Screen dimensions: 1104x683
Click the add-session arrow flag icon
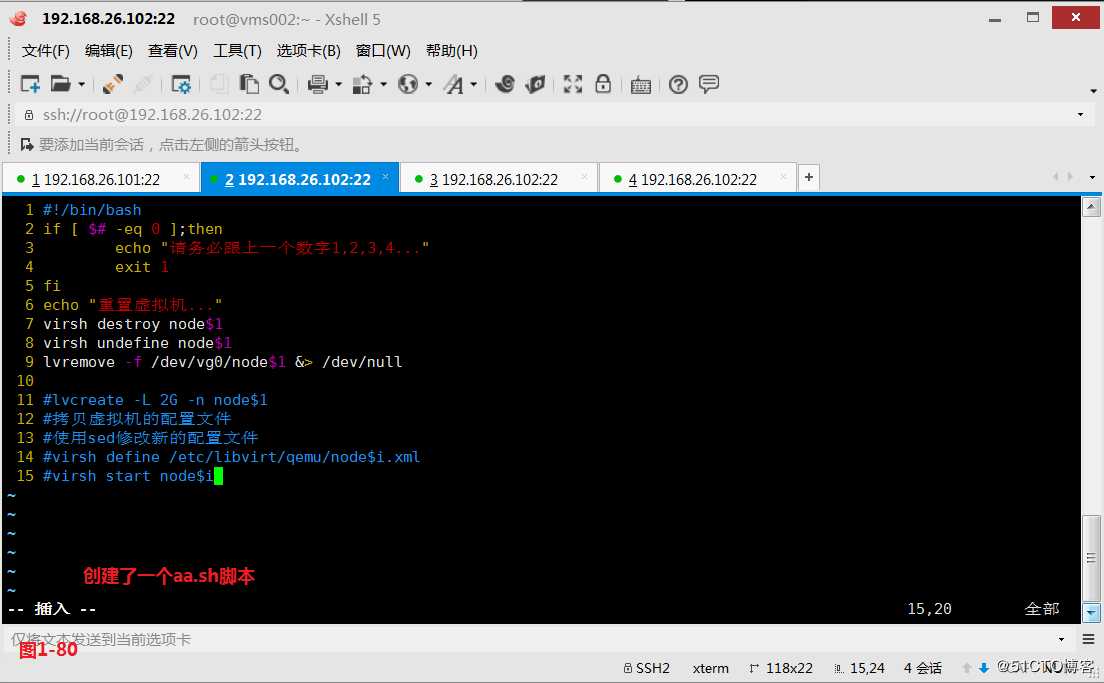[x=27, y=144]
